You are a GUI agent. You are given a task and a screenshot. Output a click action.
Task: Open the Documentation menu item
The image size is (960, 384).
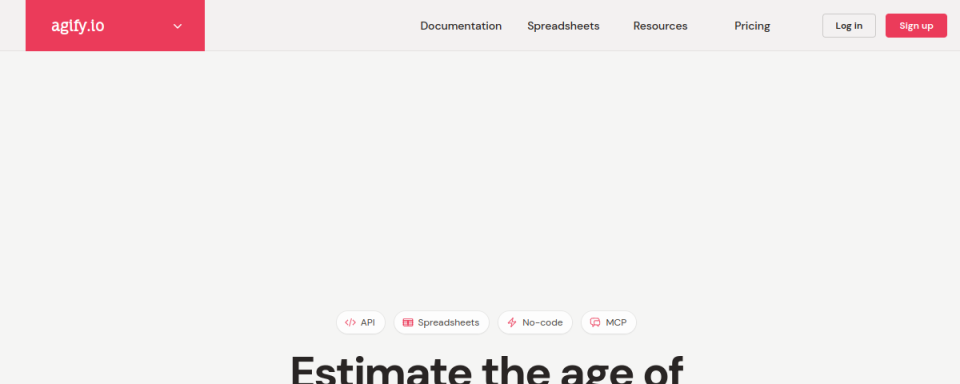click(461, 26)
